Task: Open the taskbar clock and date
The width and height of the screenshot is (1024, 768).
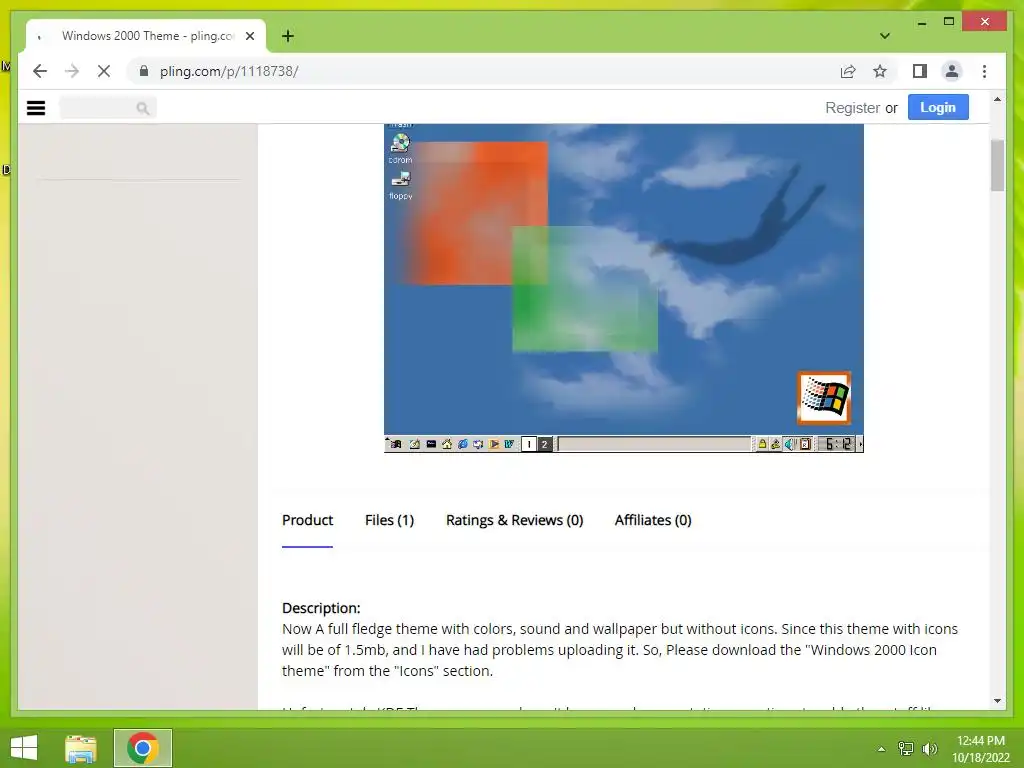Action: 980,749
